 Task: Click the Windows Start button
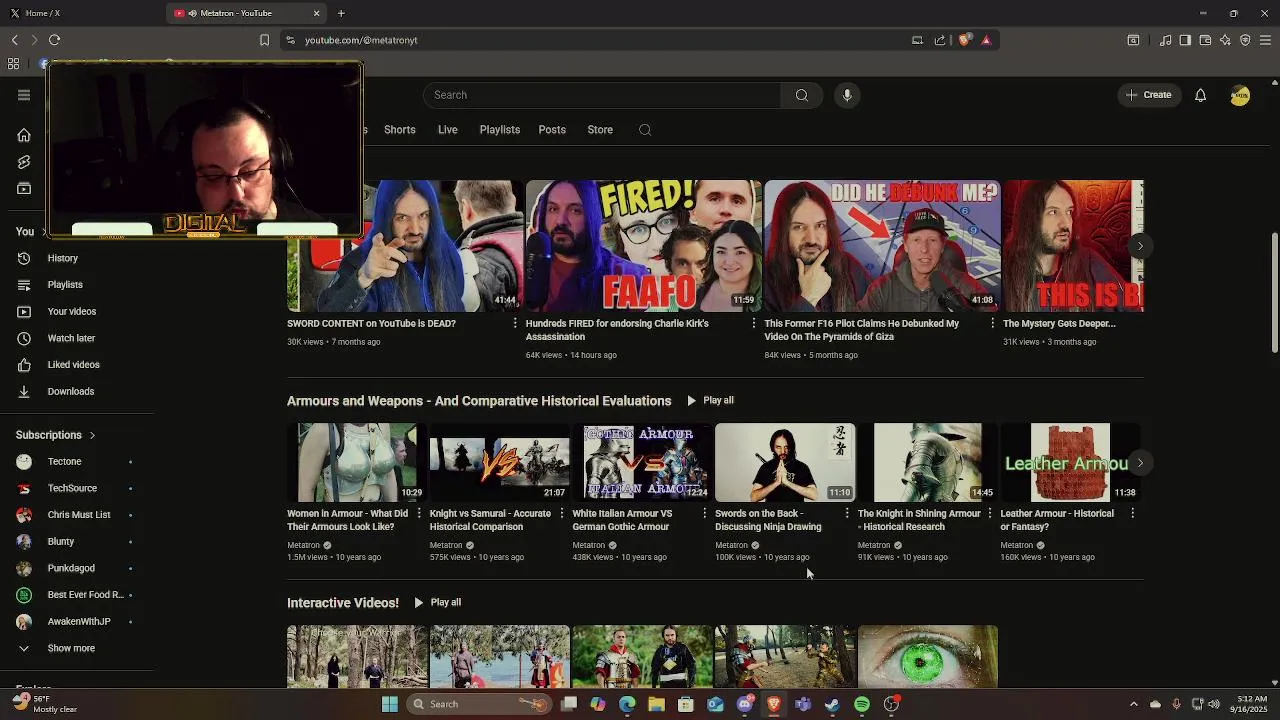[390, 704]
